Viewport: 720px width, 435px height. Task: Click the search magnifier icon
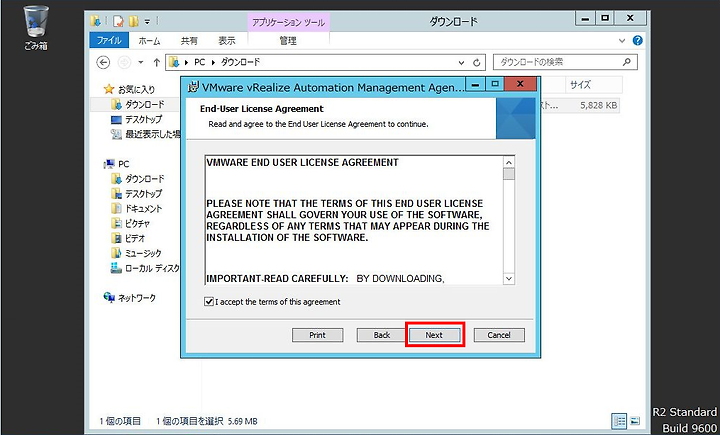tap(627, 62)
